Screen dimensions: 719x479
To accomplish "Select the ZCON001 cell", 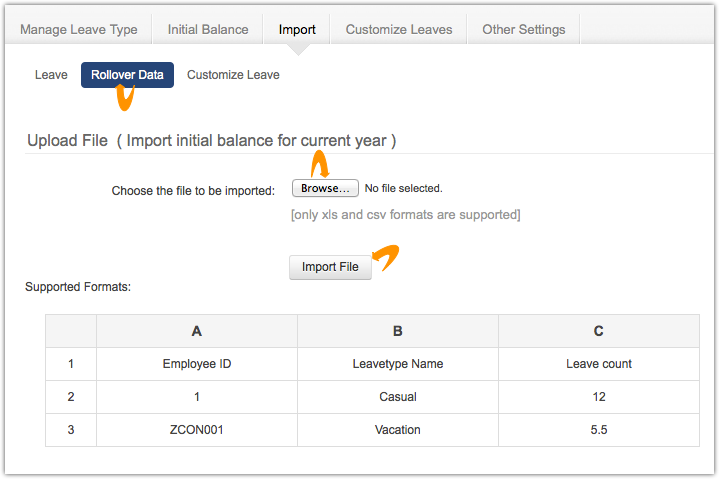I will tap(196, 429).
